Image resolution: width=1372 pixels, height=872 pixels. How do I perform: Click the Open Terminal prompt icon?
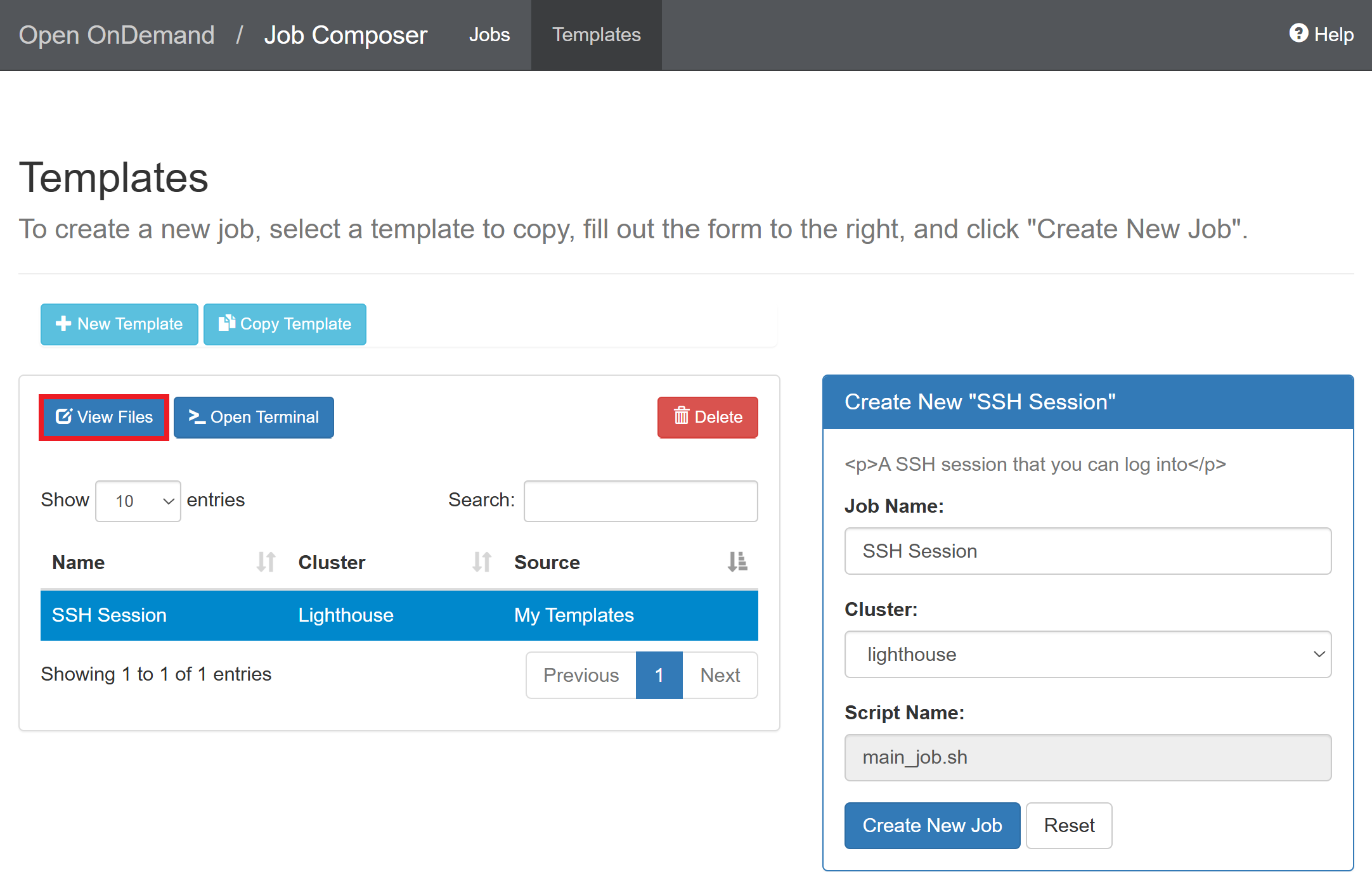click(x=197, y=416)
